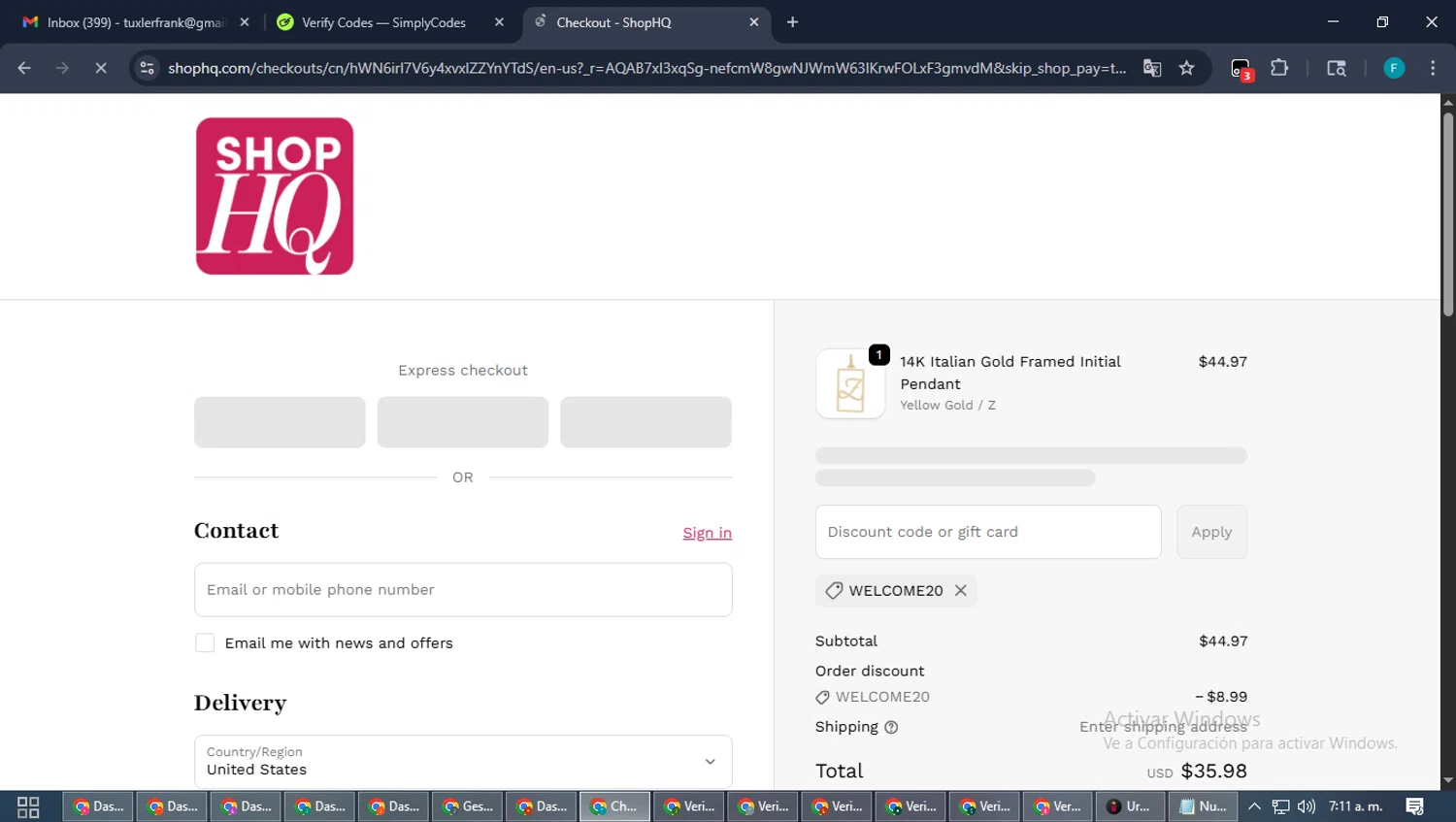This screenshot has height=822, width=1456.
Task: Switch to Verify Codes SimplyCodes tab
Action: tap(384, 22)
